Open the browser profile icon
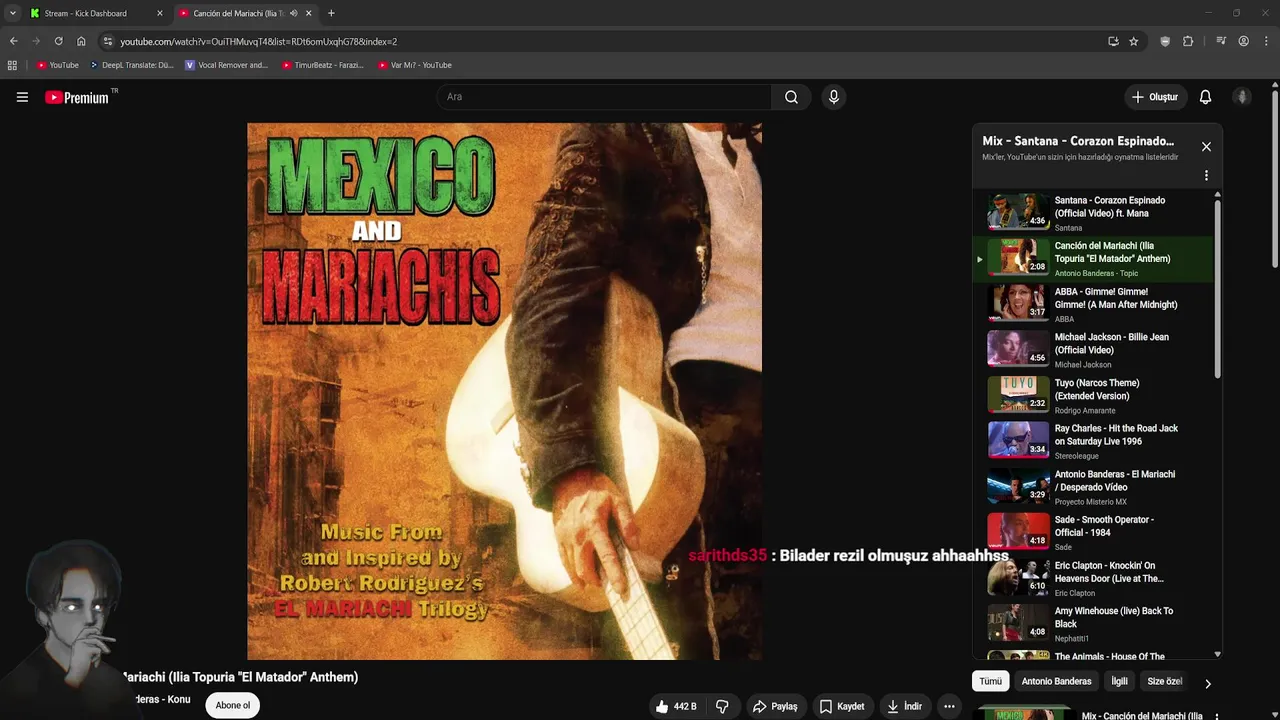 pos(1243,41)
